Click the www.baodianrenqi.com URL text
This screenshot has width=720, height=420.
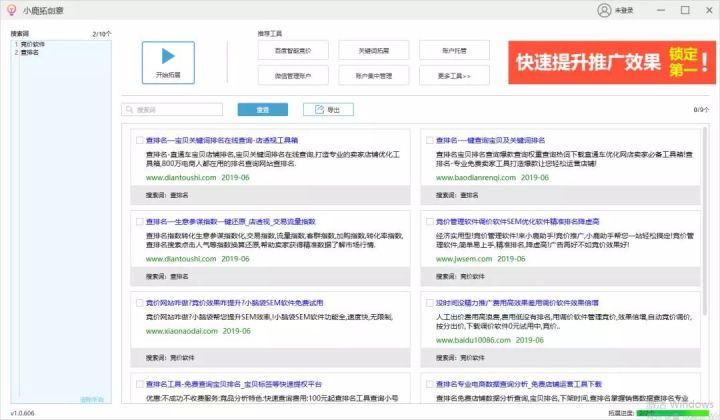click(476, 177)
